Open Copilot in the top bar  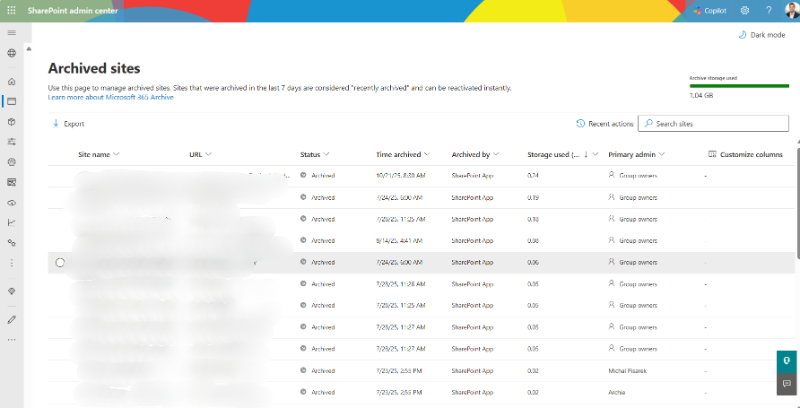click(x=710, y=11)
